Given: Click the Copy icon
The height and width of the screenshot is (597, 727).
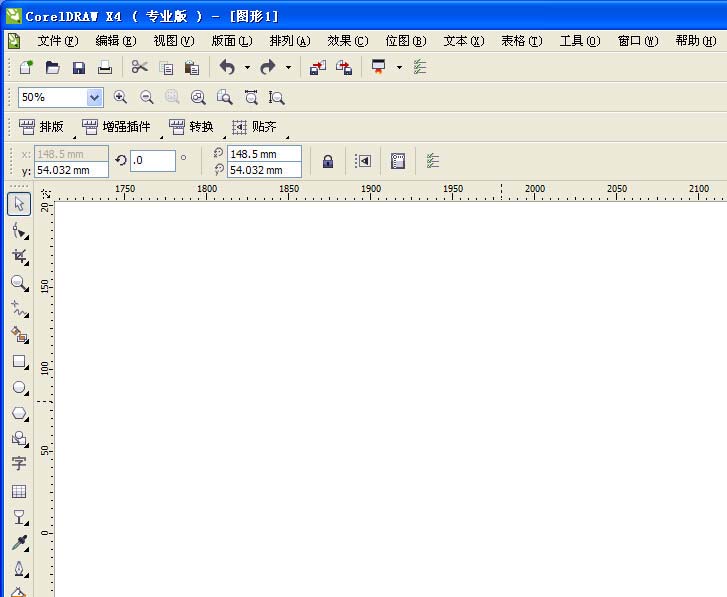Looking at the screenshot, I should pos(166,68).
